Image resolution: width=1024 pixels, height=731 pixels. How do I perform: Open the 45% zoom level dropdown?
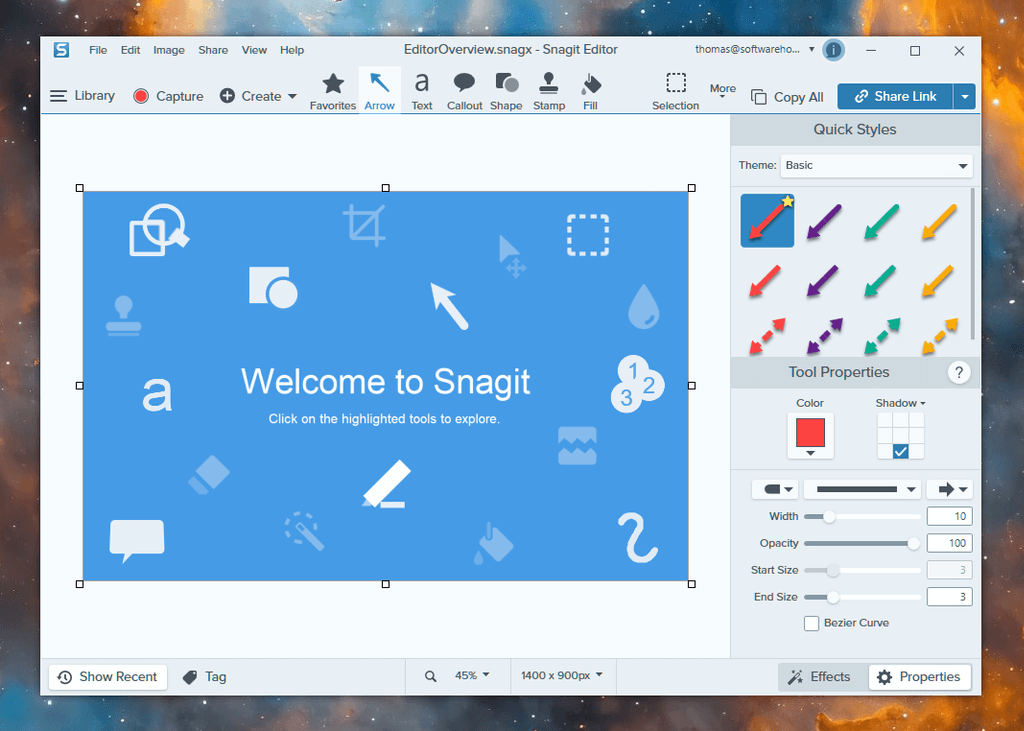point(472,675)
